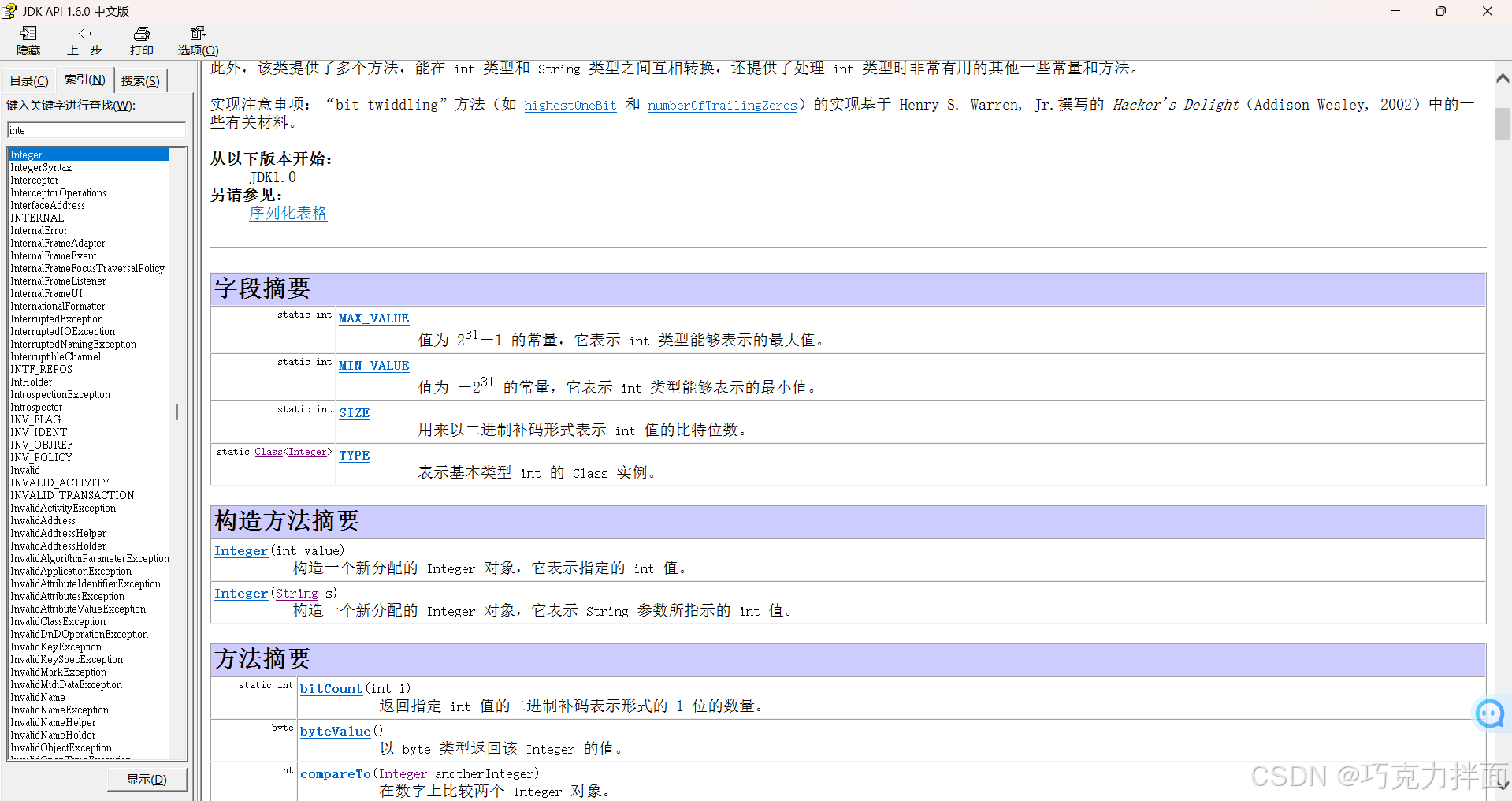Open the MIN_VALUE field link
The height and width of the screenshot is (801, 1512).
(x=374, y=366)
